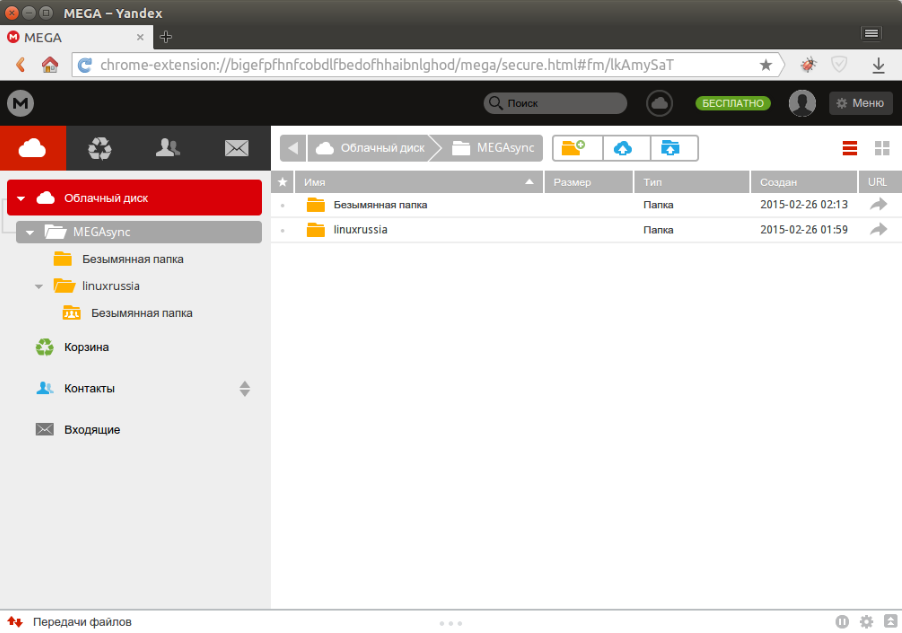Click the cloud status icon in header

[659, 104]
